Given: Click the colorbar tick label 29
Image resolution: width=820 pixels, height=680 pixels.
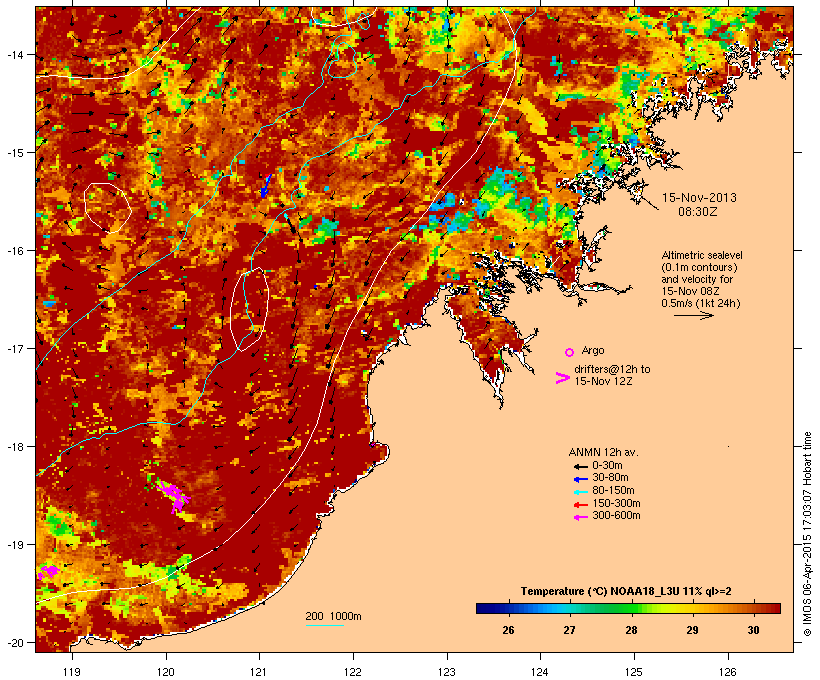Looking at the screenshot, I should click(x=692, y=630).
